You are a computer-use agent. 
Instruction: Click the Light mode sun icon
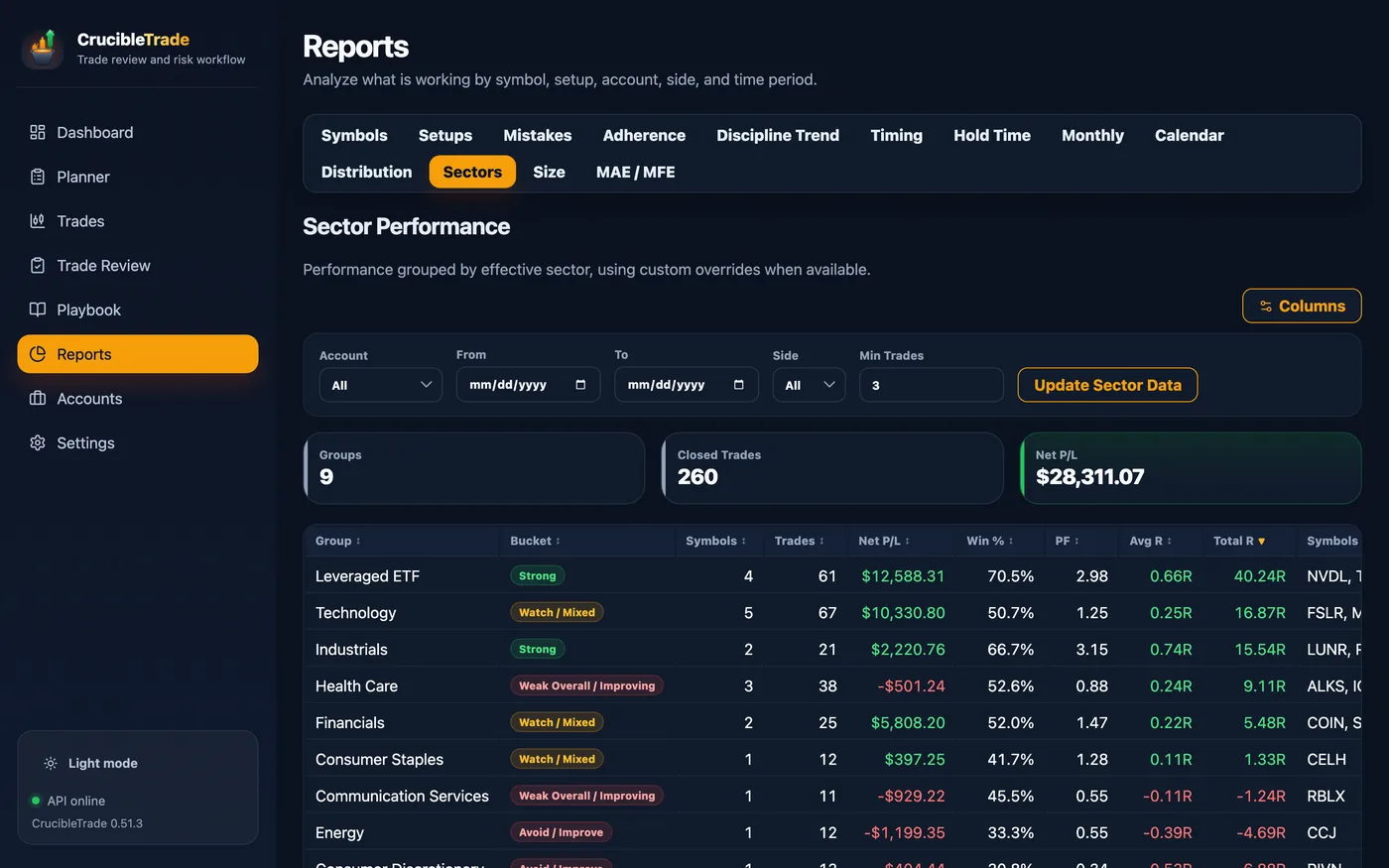tap(51, 763)
